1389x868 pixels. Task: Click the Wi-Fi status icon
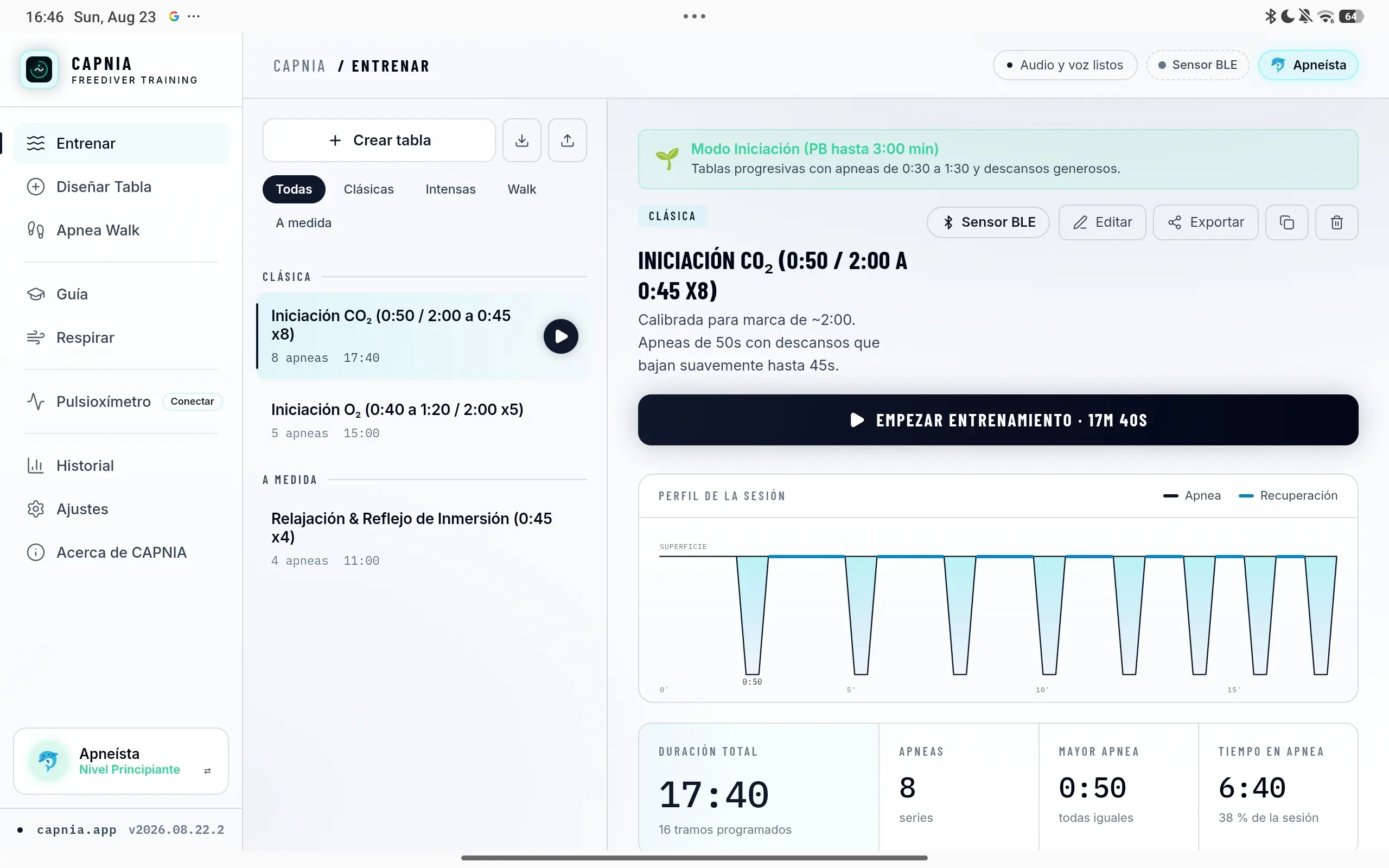1326,16
